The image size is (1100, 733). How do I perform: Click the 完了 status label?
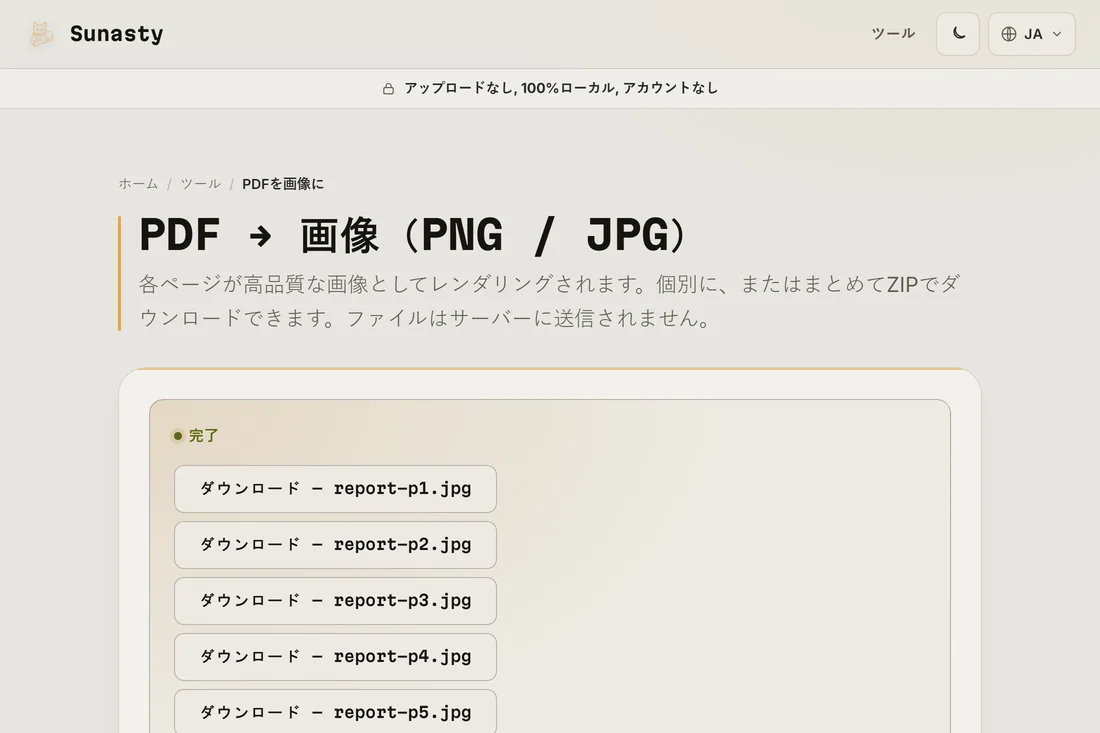[203, 436]
